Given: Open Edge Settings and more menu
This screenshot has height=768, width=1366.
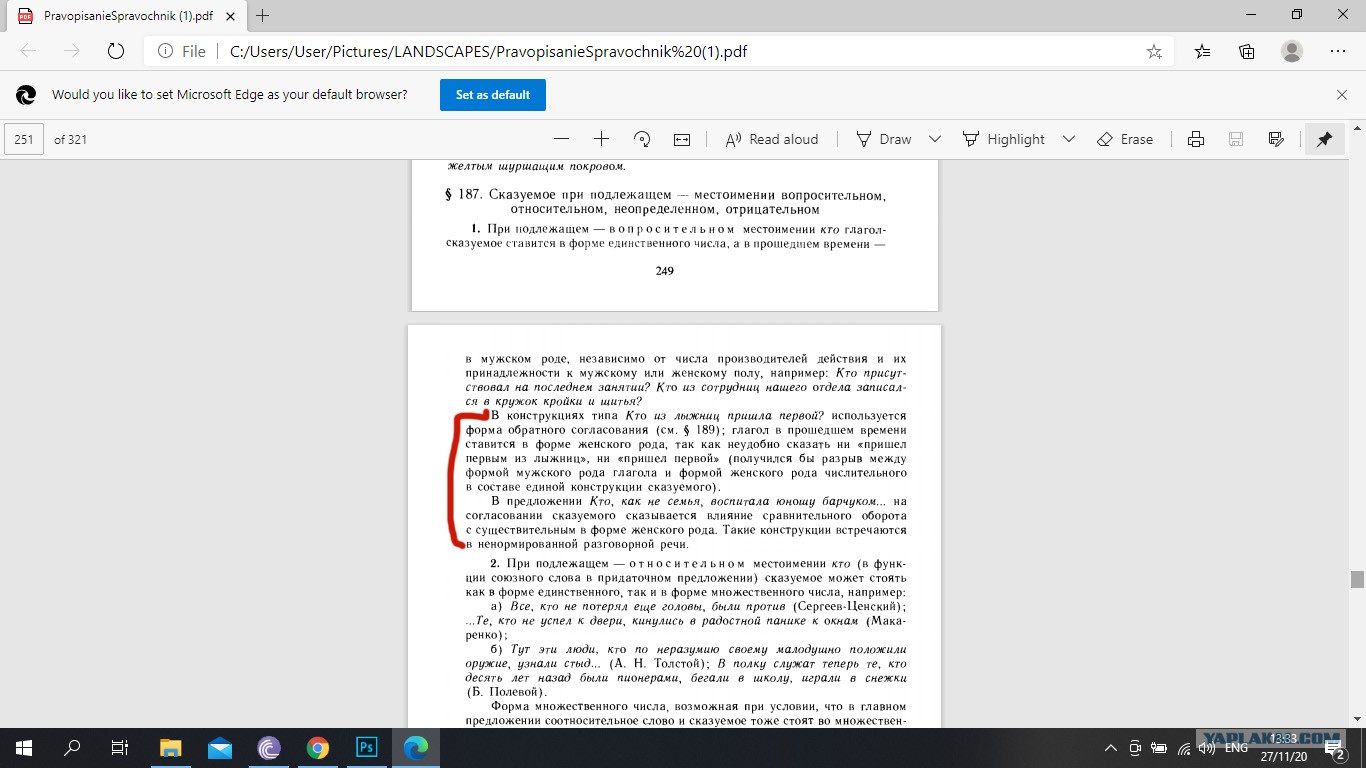Looking at the screenshot, I should pos(1338,52).
